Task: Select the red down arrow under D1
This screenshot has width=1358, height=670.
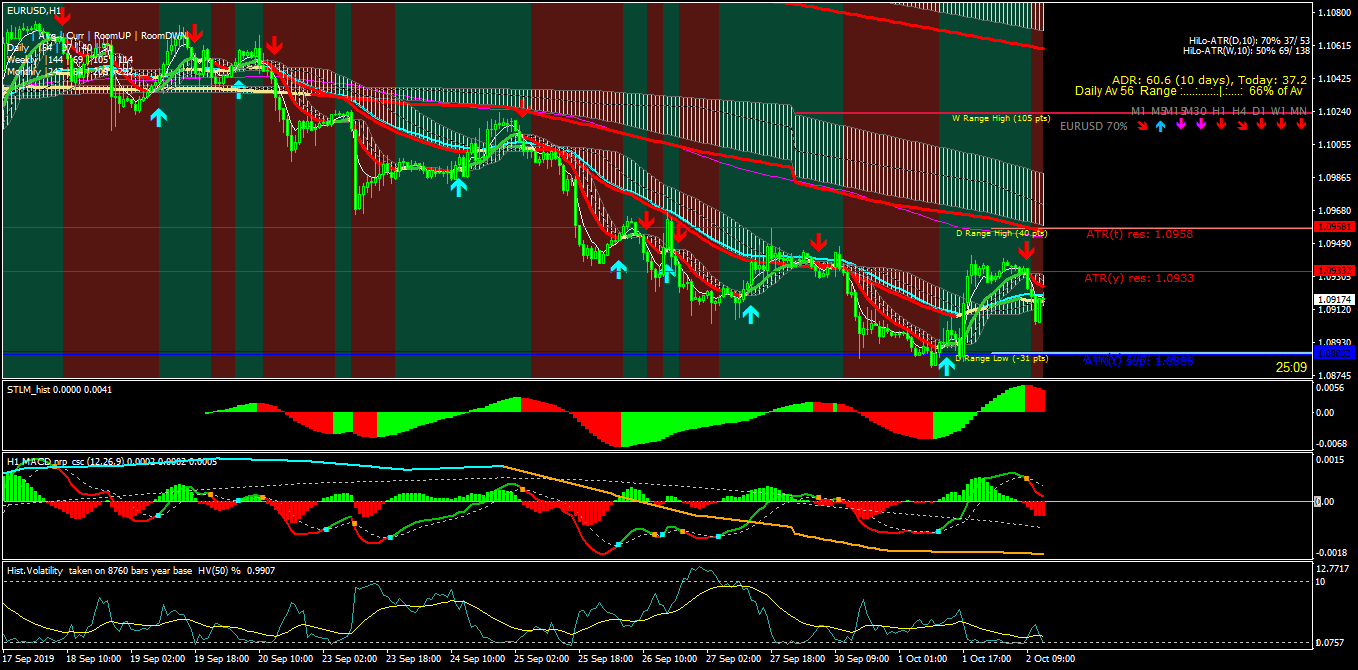Action: point(1261,125)
